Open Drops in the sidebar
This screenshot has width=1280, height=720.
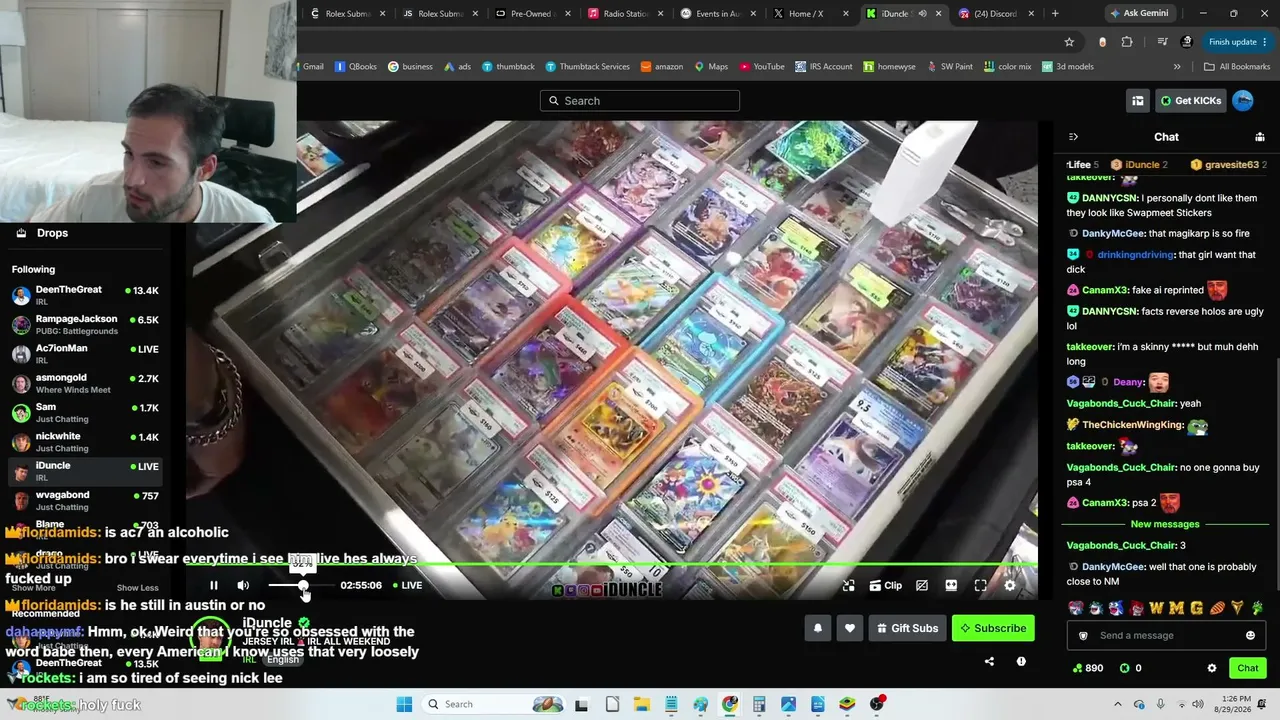point(86,233)
